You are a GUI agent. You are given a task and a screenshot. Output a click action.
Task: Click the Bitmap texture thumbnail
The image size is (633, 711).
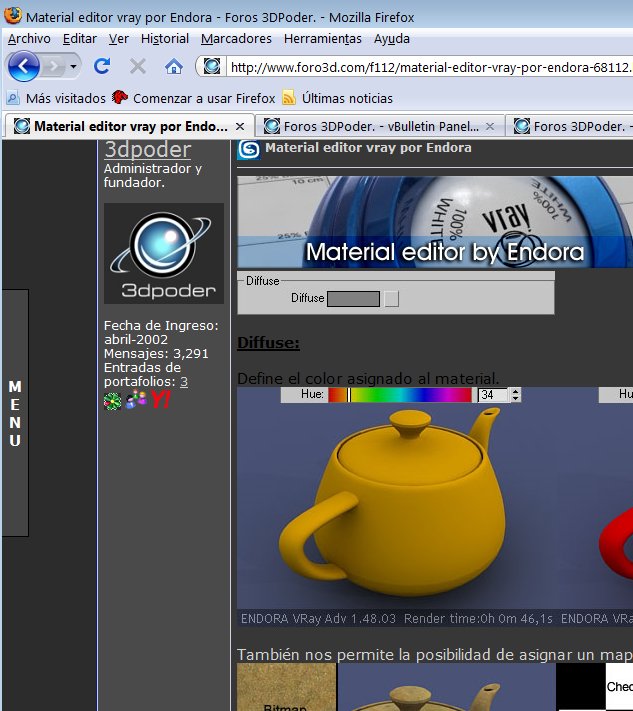pos(287,687)
